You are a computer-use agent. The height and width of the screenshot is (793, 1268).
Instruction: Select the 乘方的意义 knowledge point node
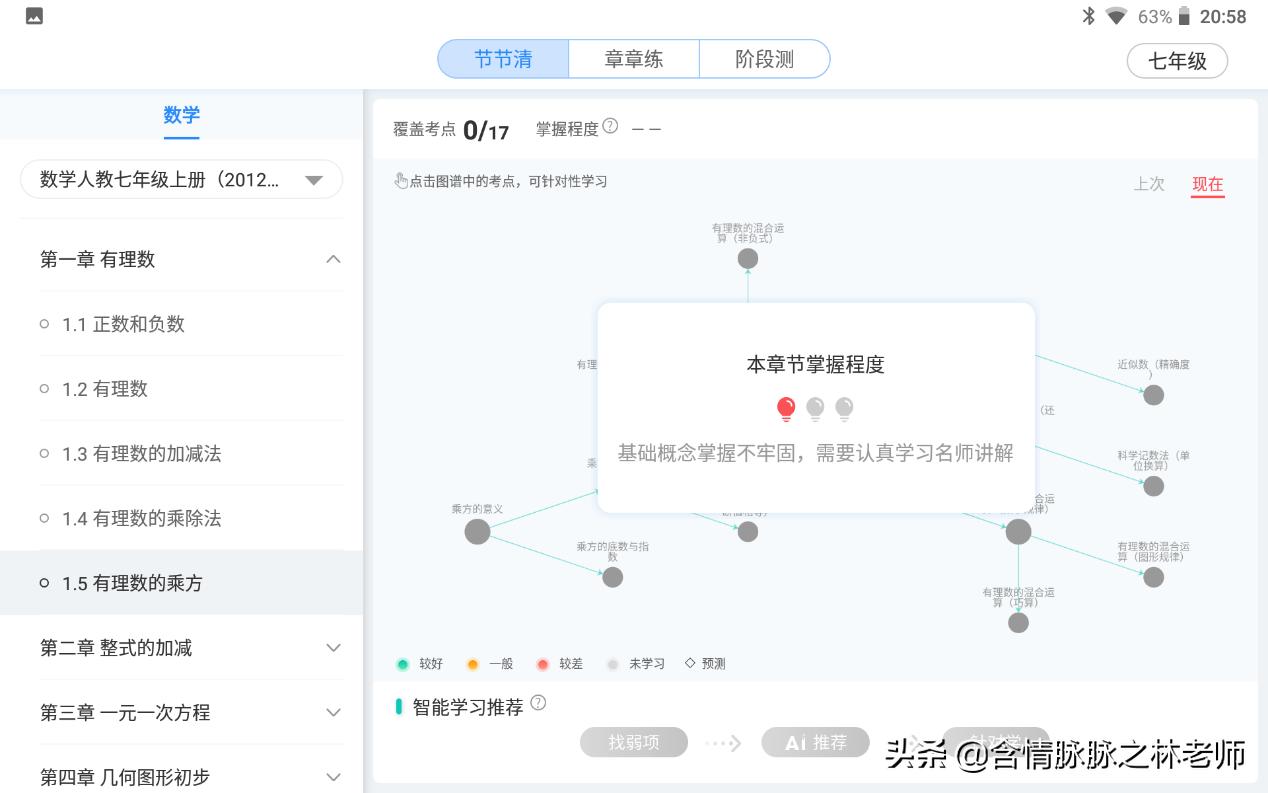point(477,531)
